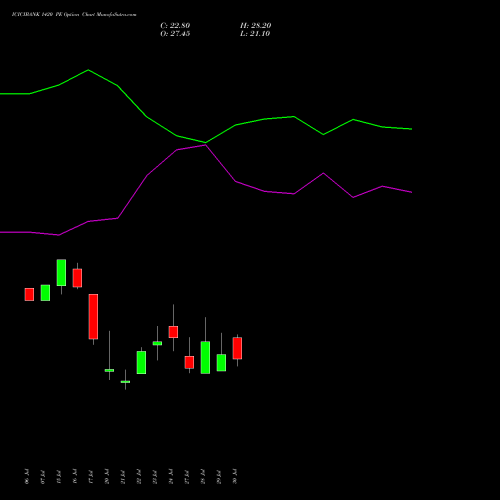This screenshot has width=500, height=500.
Task: Select the small green candlestick for 23 Jul
Action: point(157,343)
